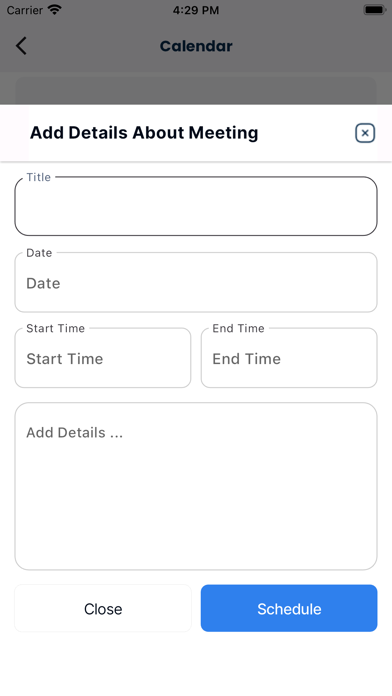Screen dimensions: 392x696
Task: Click the Wi-Fi status icon
Action: 55,10
